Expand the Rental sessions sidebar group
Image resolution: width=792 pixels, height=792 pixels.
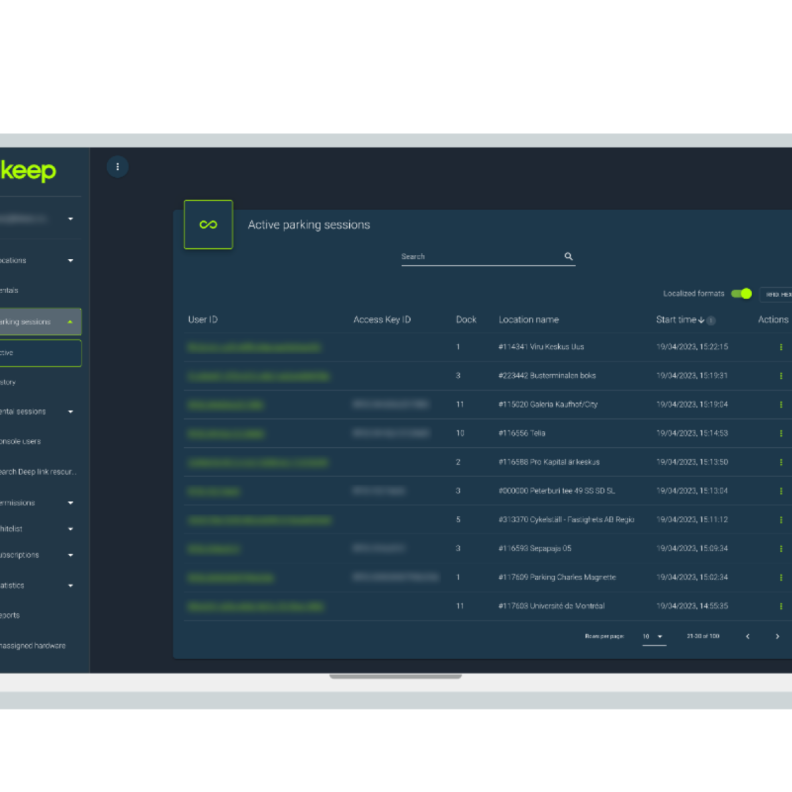[x=70, y=411]
